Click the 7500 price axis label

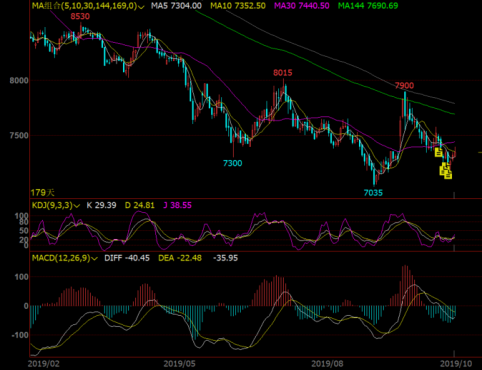pos(19,136)
